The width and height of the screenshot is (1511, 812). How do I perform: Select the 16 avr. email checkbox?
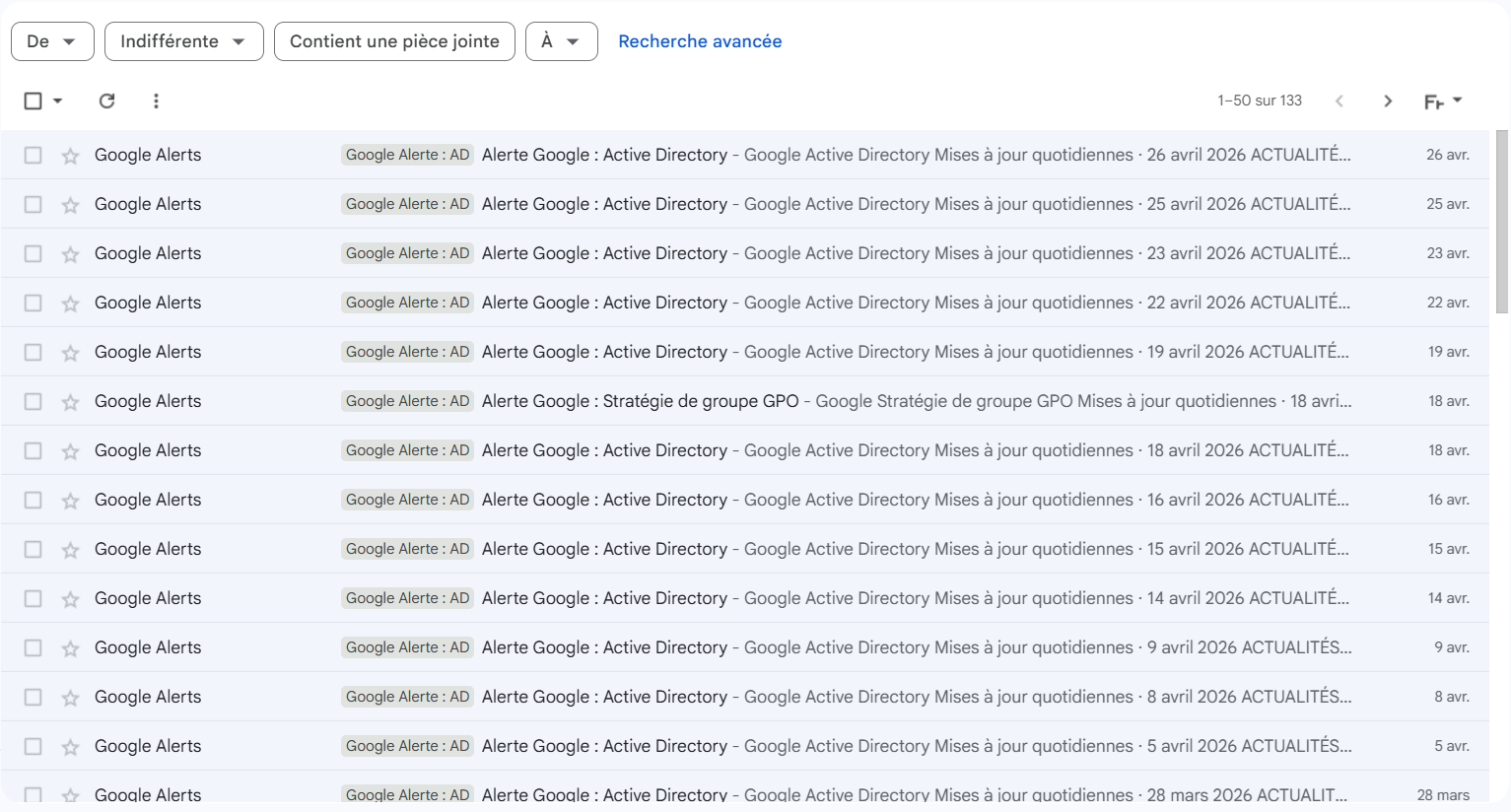point(33,500)
